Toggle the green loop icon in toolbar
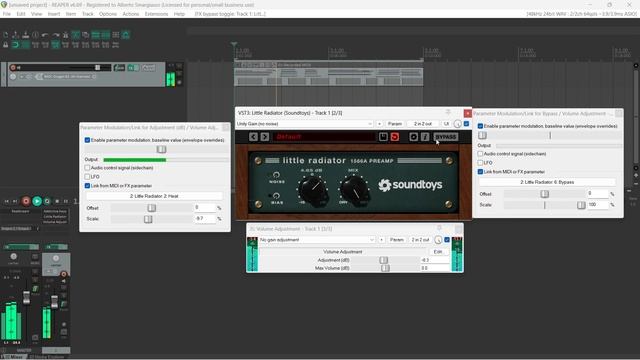This screenshot has height=360, width=640. tap(16, 45)
